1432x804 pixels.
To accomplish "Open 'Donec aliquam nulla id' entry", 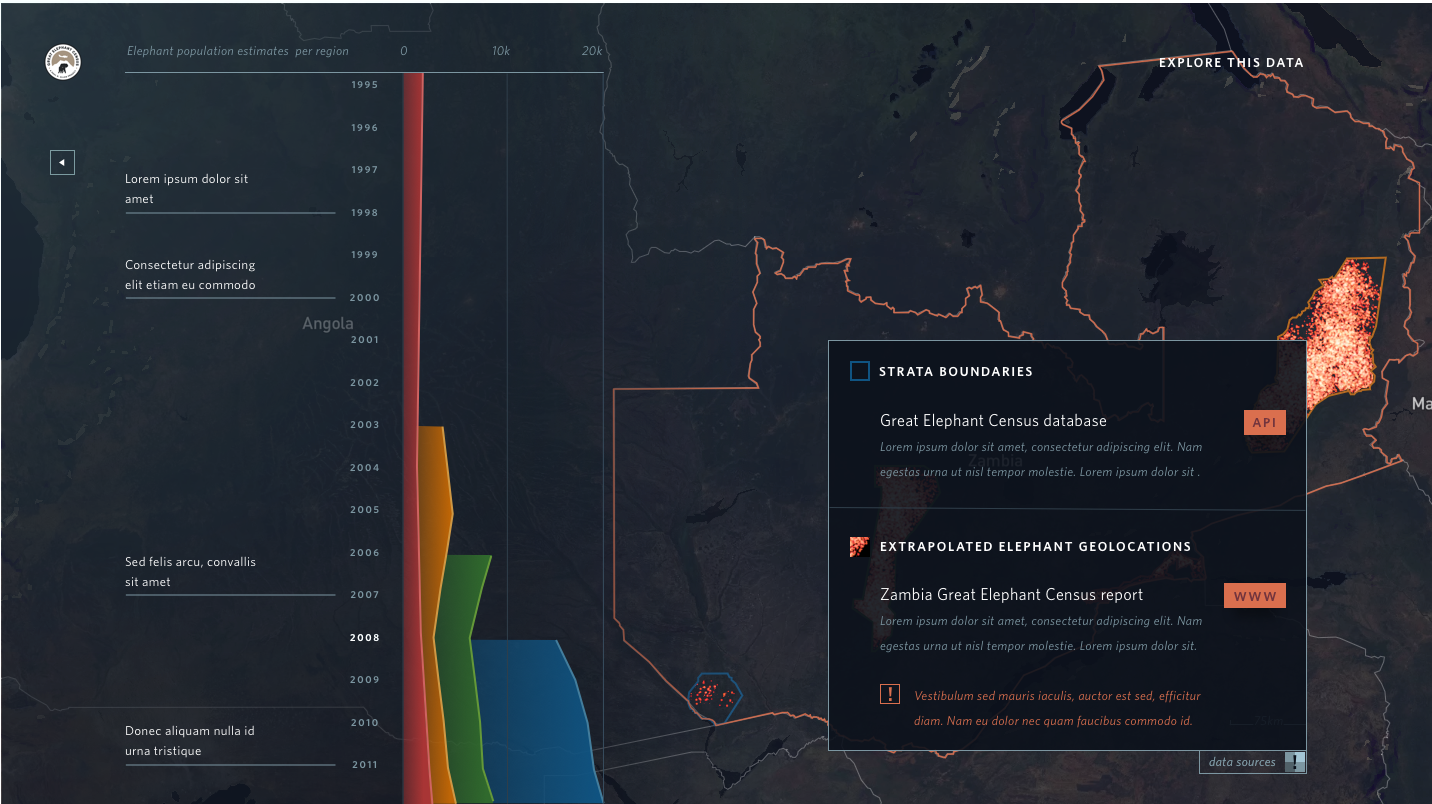I will coord(189,741).
